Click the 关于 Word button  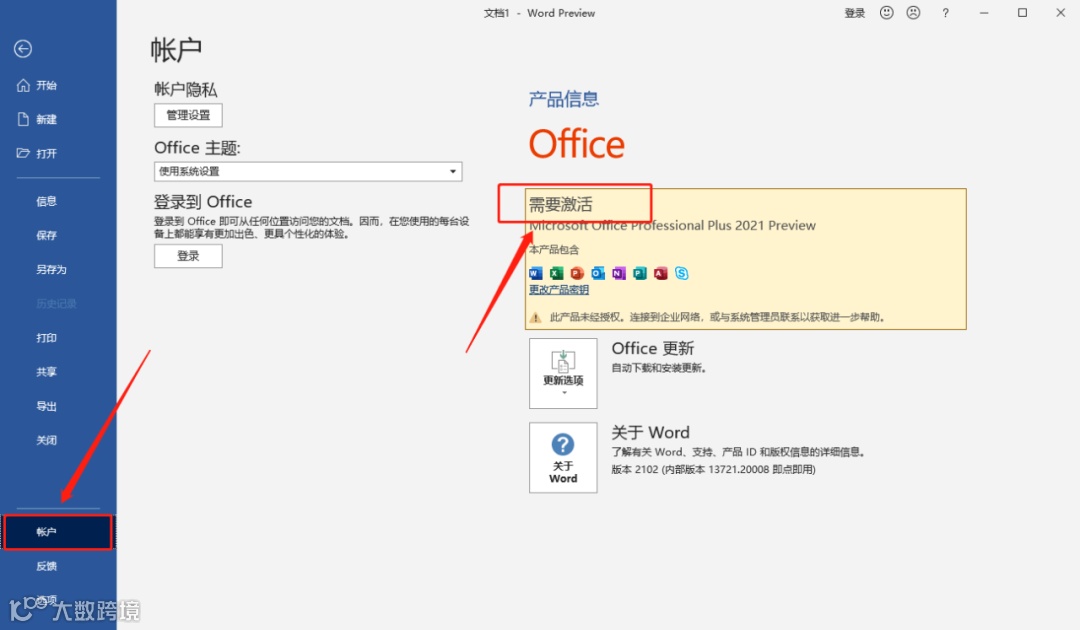[x=563, y=458]
